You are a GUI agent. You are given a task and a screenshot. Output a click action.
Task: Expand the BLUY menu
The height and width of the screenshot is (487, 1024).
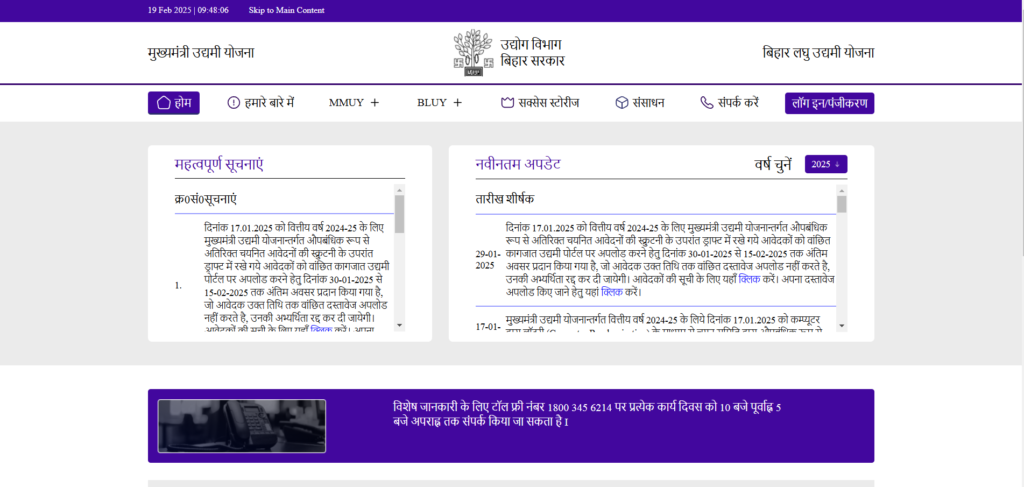point(440,102)
